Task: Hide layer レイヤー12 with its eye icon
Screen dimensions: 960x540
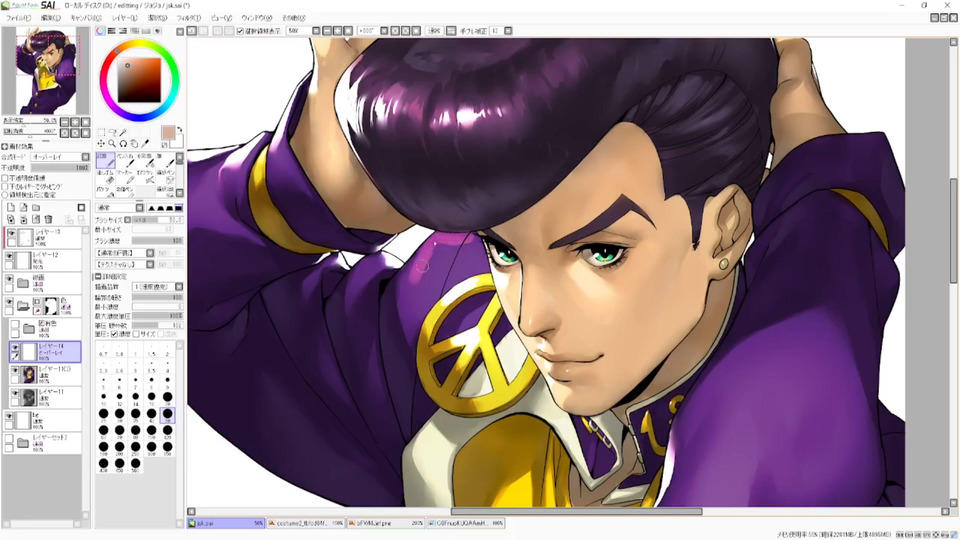Action: [9, 256]
